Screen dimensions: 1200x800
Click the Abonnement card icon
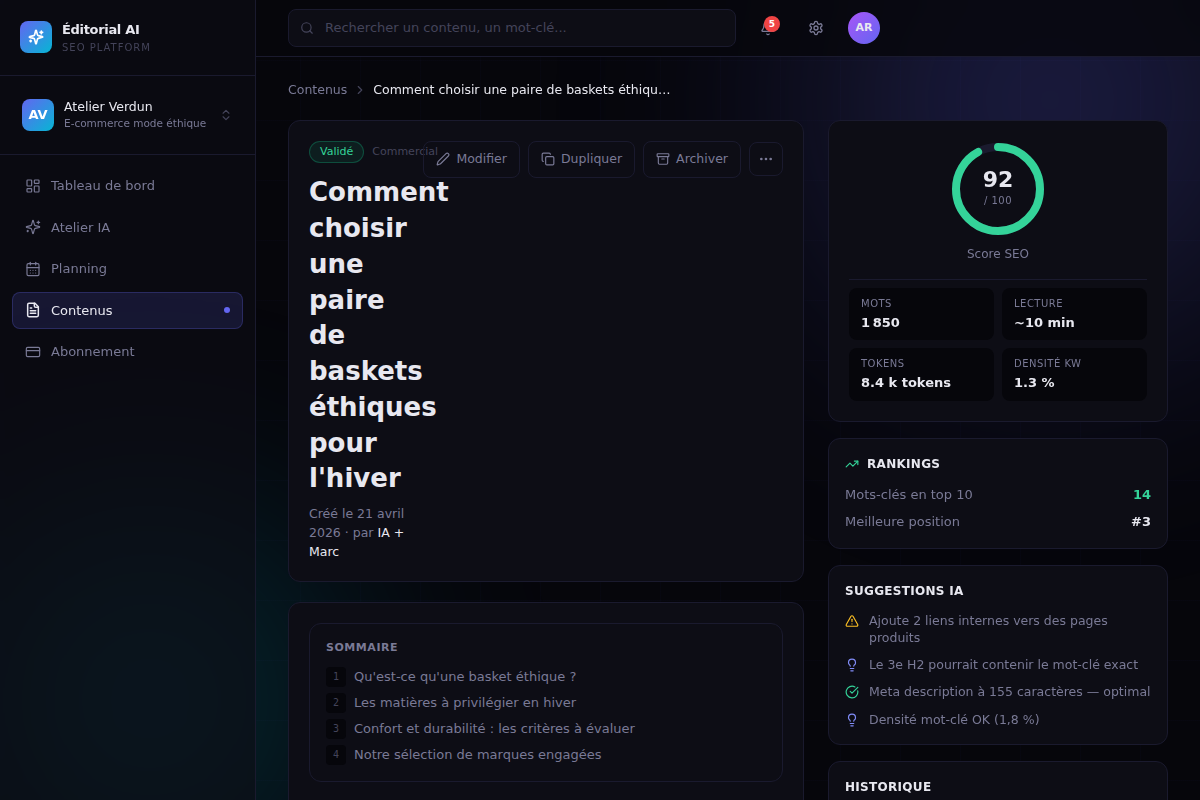click(33, 352)
